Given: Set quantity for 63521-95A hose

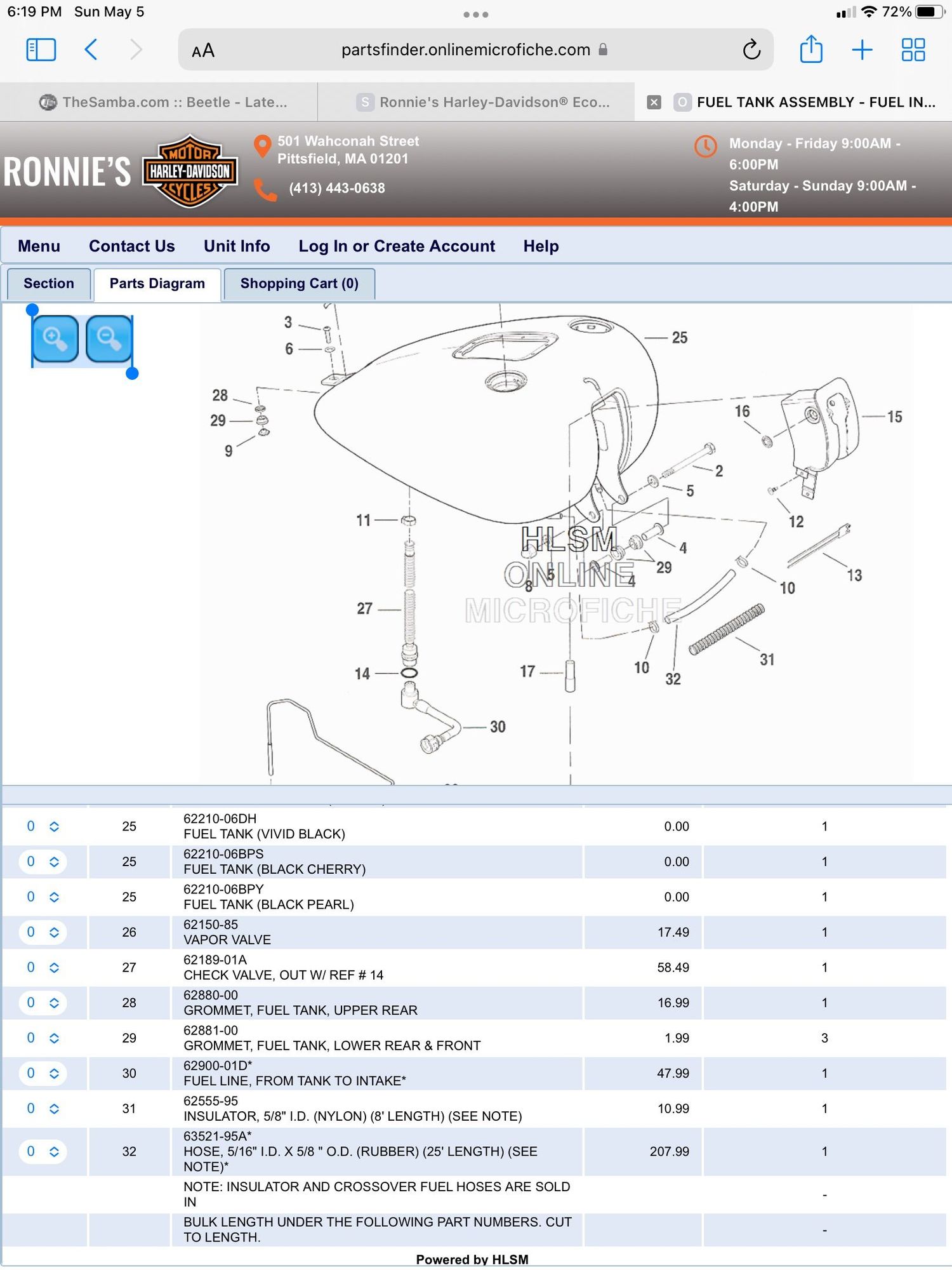Looking at the screenshot, I should click(x=43, y=1151).
